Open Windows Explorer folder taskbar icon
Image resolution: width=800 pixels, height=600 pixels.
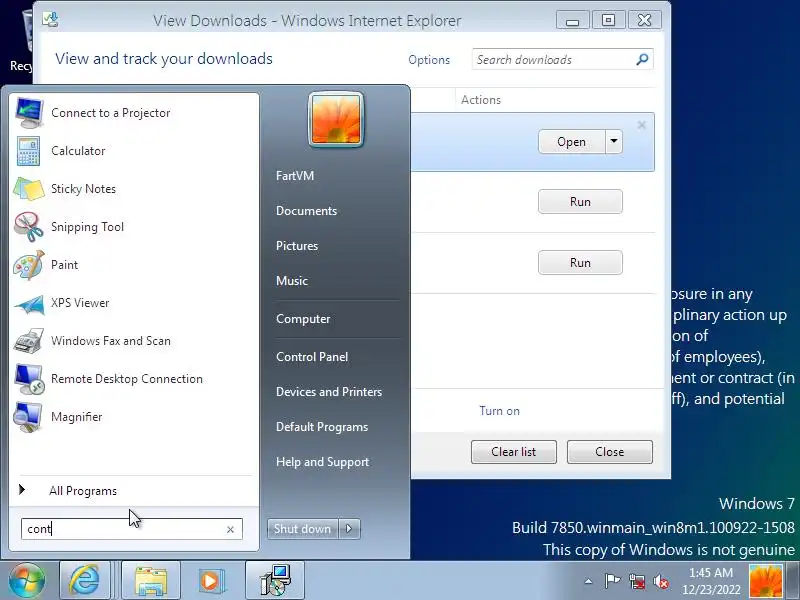[151, 580]
